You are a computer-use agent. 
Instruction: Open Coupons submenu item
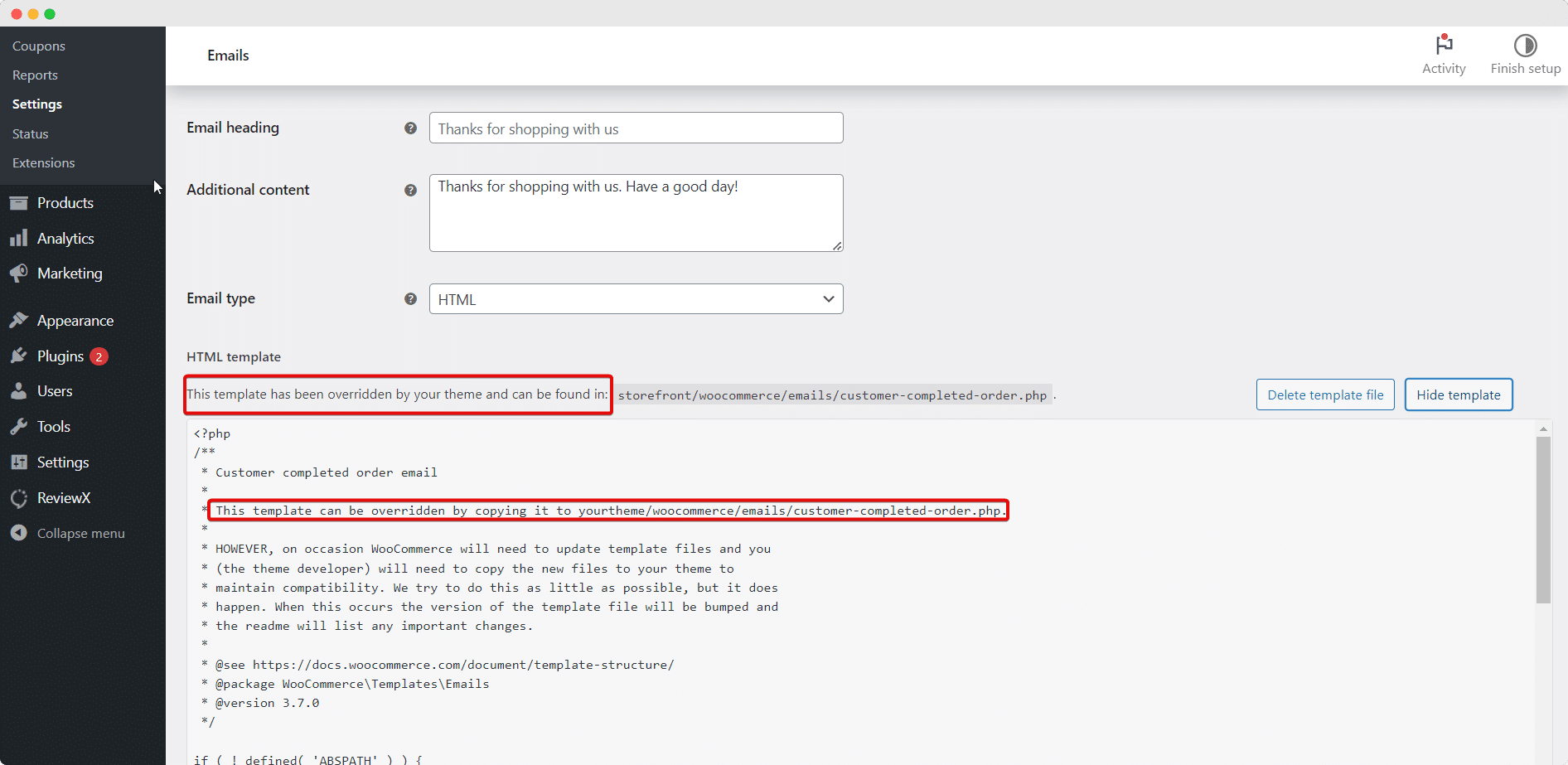point(39,46)
